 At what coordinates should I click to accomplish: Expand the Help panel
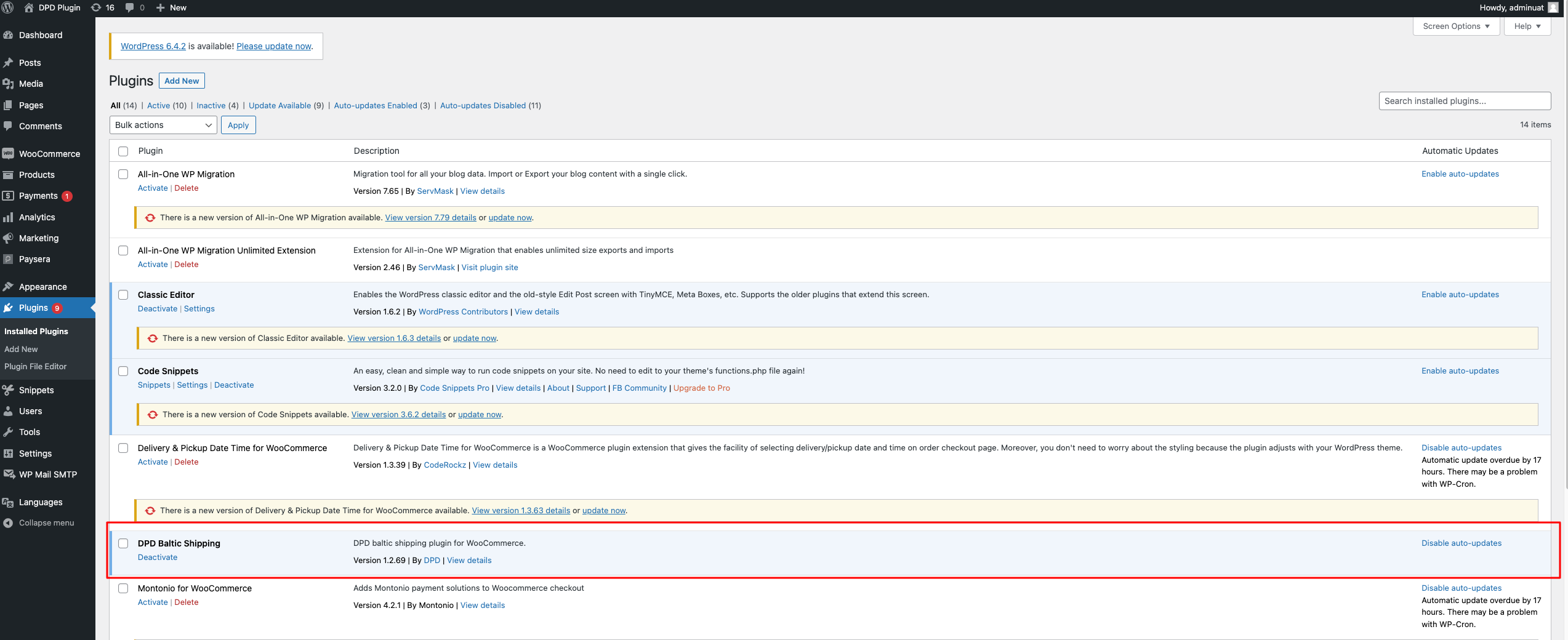pos(1527,26)
